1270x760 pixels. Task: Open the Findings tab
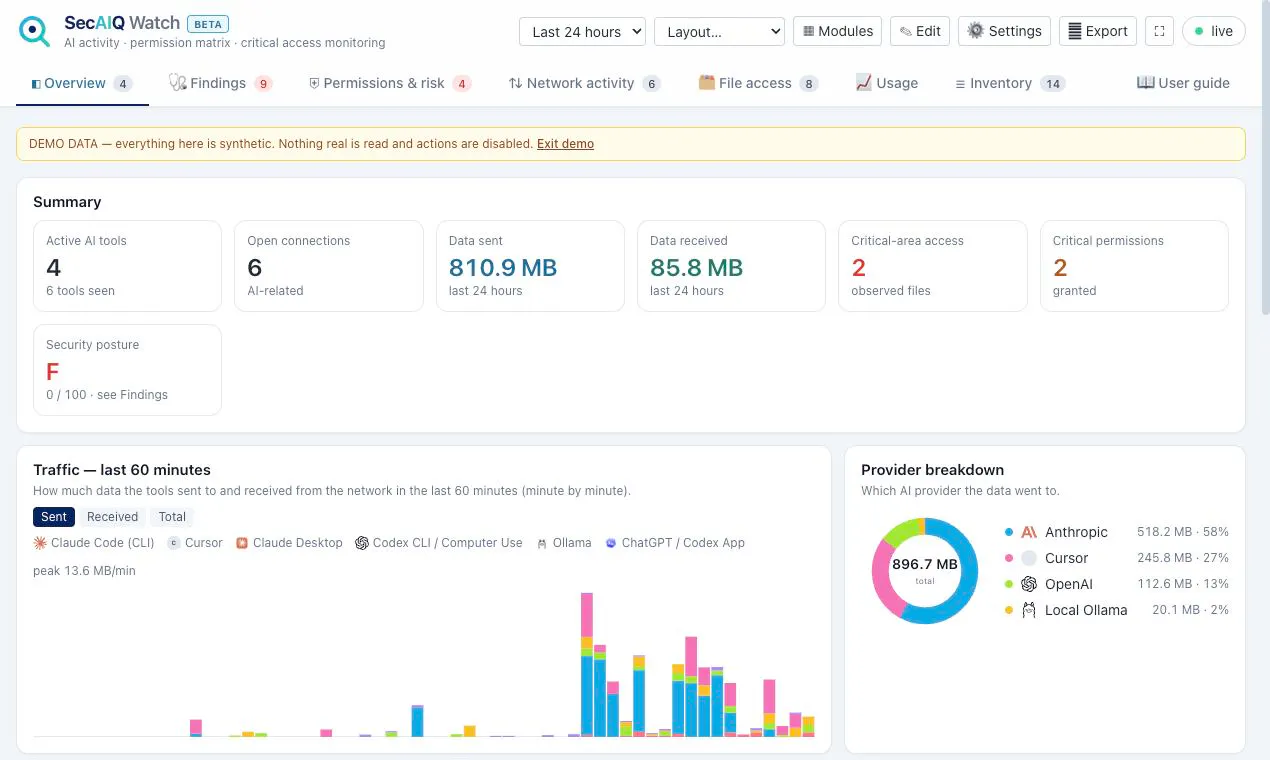pos(220,83)
